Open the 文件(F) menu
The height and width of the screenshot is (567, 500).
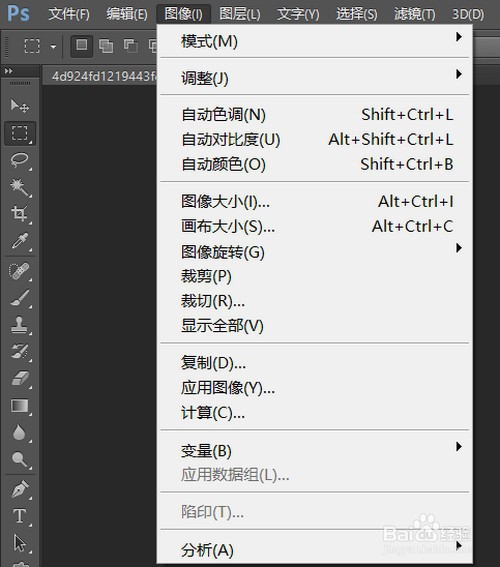69,14
